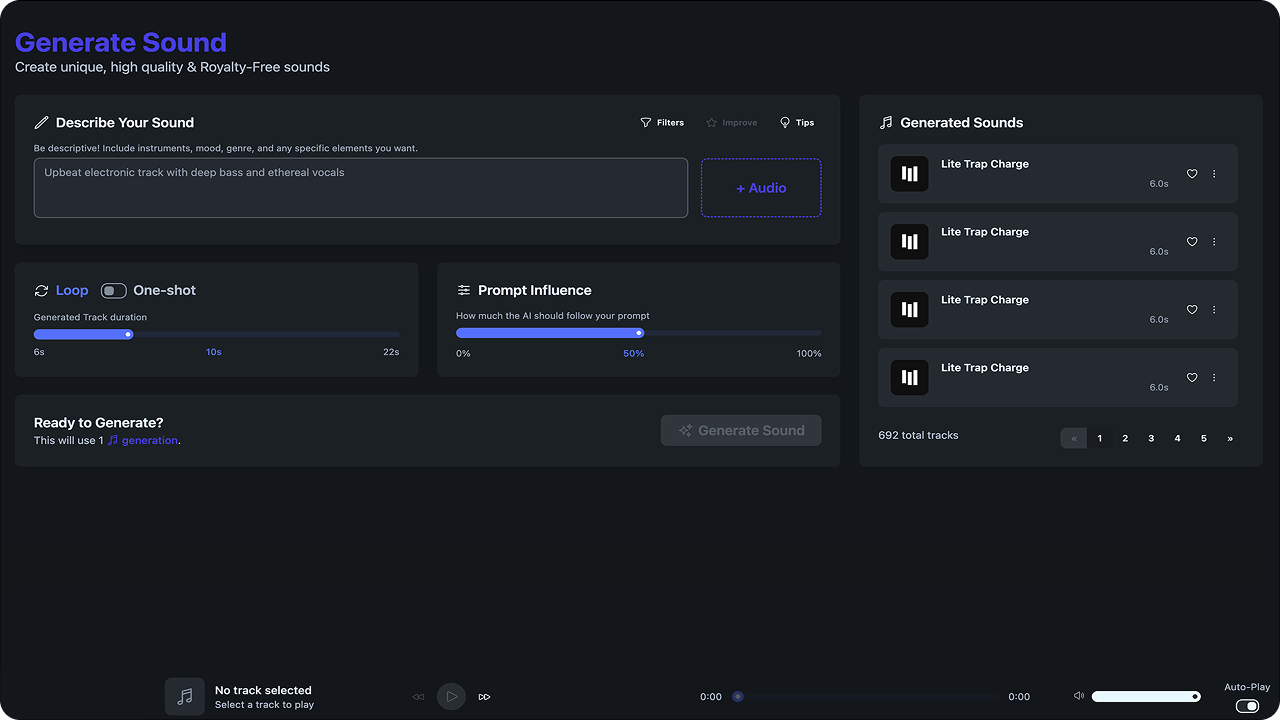The height and width of the screenshot is (720, 1280).
Task: Click the speaker volume icon
Action: (x=1078, y=696)
